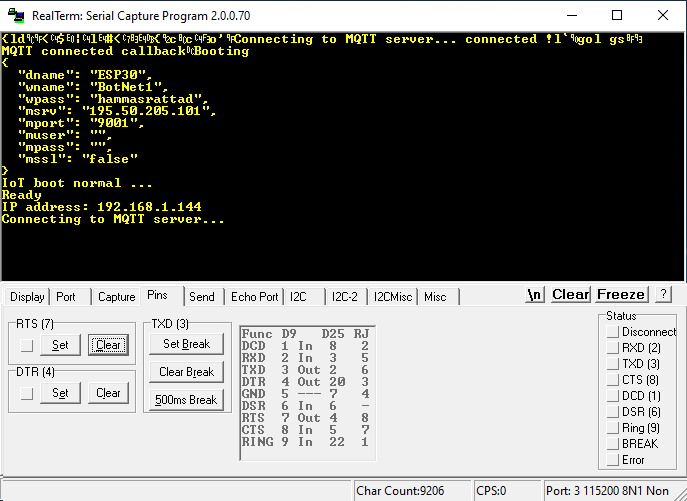Click the DTR indicator box
This screenshot has height=501, width=687.
pos(27,393)
